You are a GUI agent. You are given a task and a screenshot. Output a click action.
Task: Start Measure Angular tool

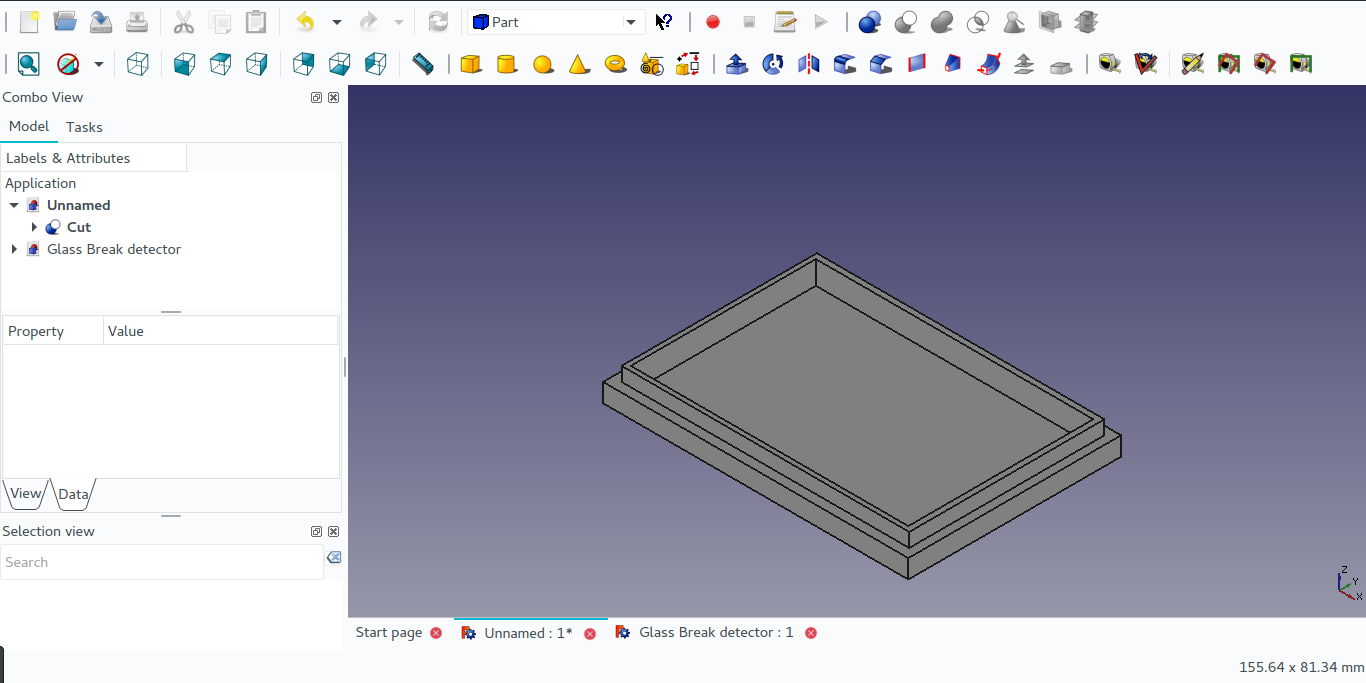click(x=1146, y=64)
